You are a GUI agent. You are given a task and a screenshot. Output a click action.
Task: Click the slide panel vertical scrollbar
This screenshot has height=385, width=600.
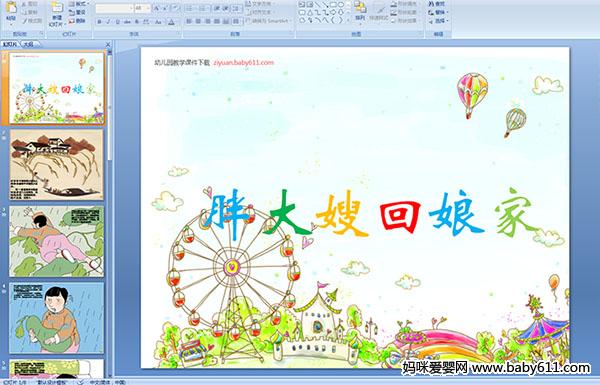(x=110, y=210)
